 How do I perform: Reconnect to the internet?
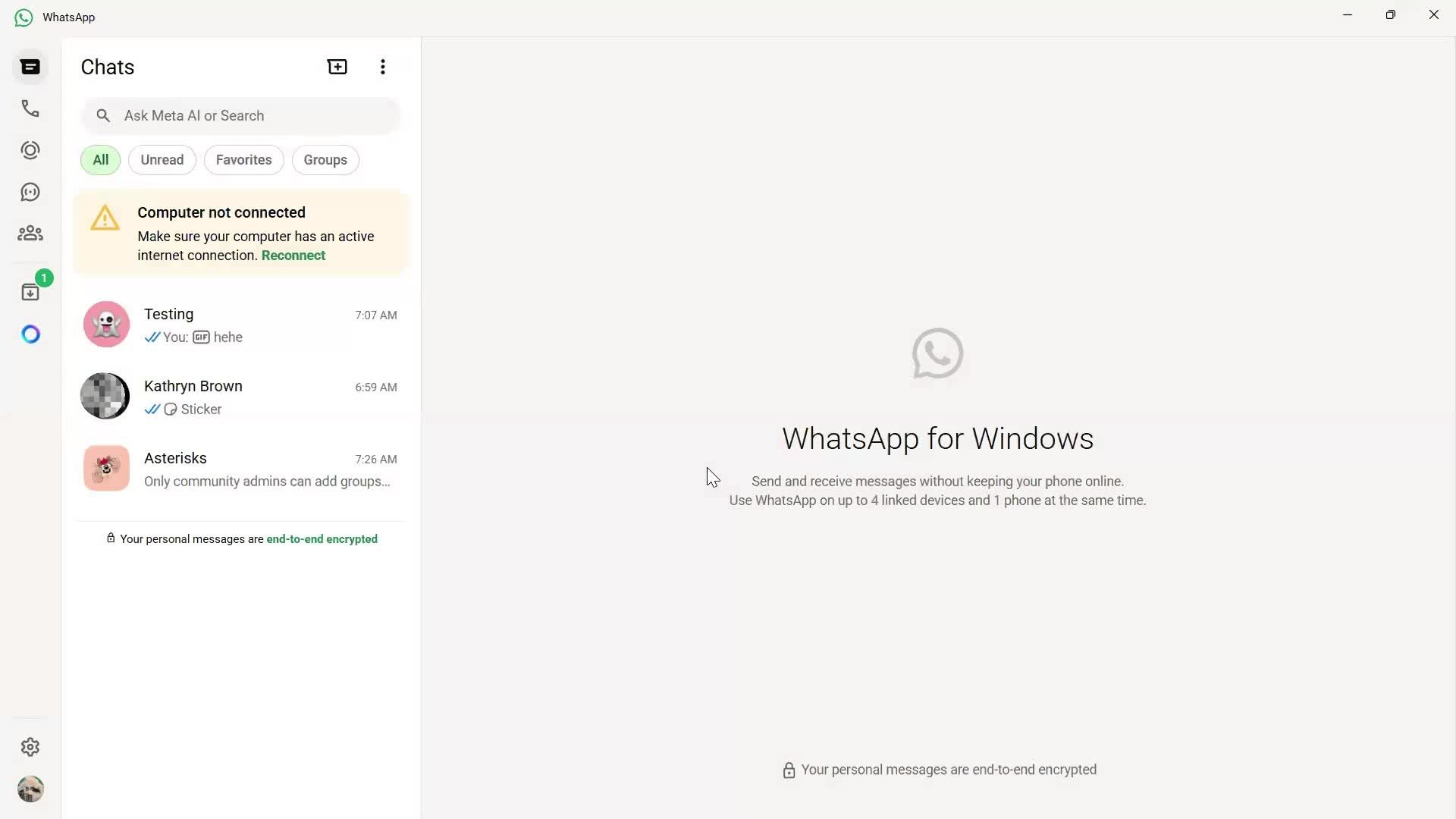click(x=293, y=256)
